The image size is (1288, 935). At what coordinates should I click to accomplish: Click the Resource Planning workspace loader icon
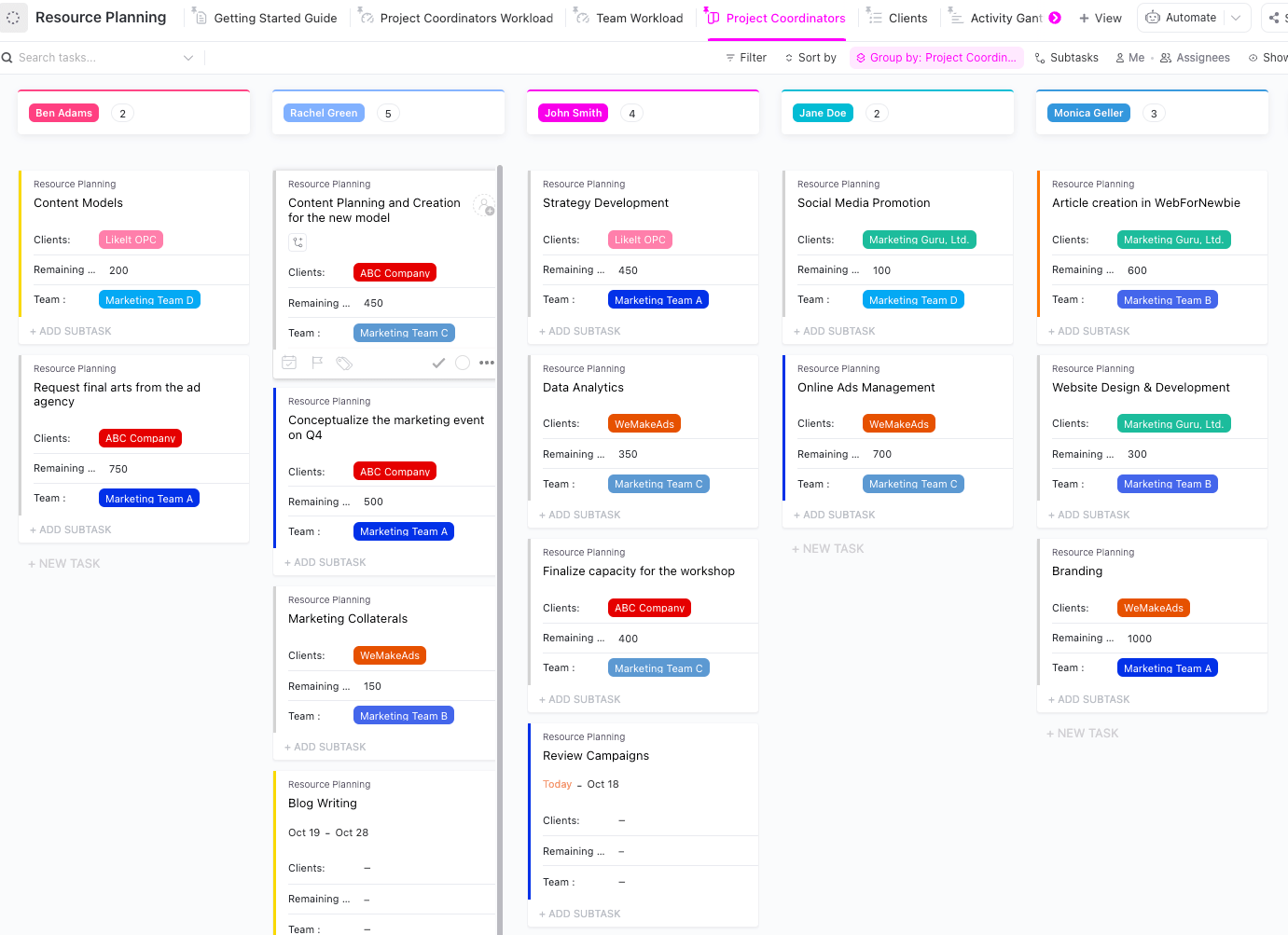click(x=13, y=18)
